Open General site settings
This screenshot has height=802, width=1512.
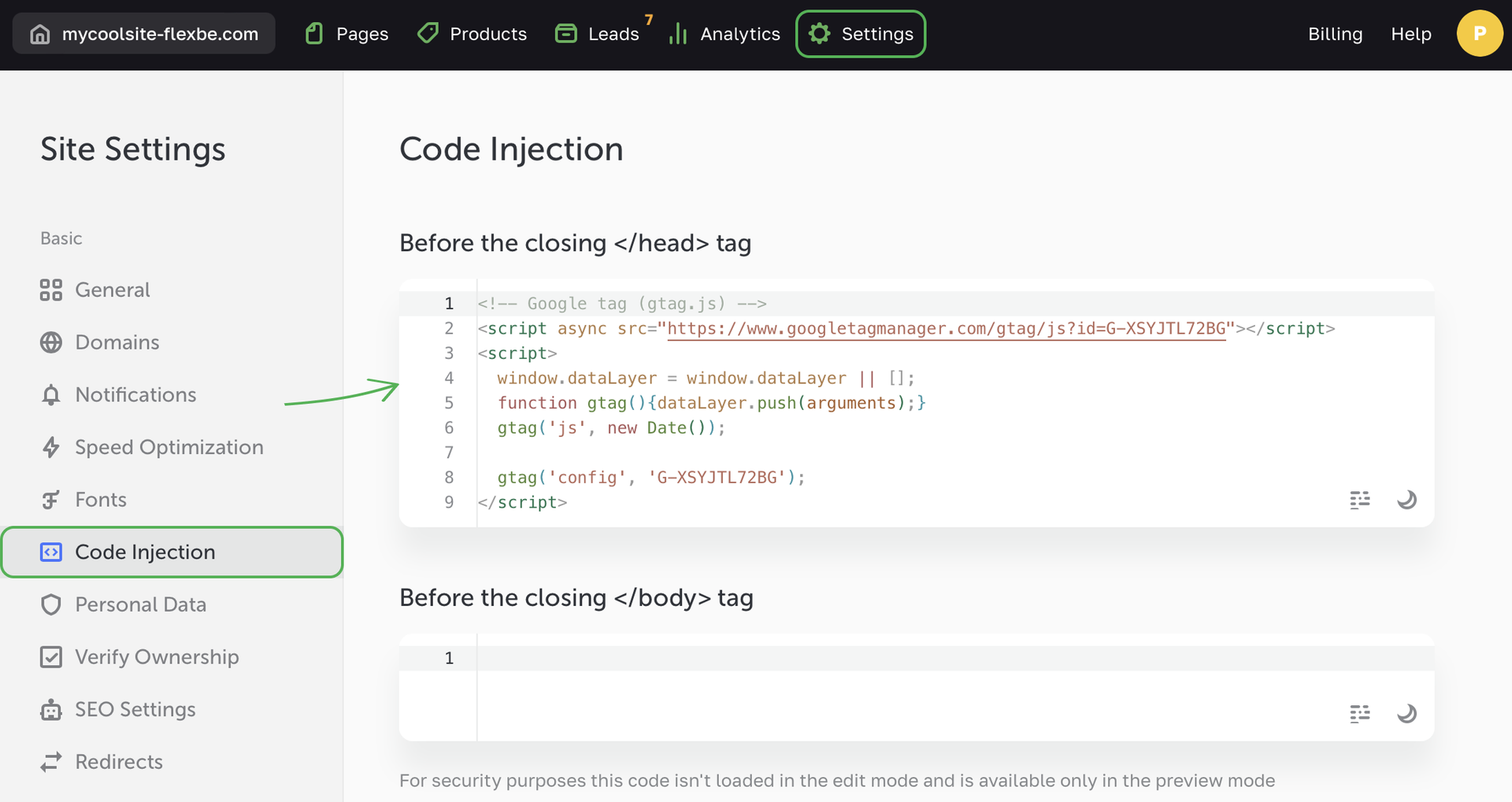pos(112,290)
